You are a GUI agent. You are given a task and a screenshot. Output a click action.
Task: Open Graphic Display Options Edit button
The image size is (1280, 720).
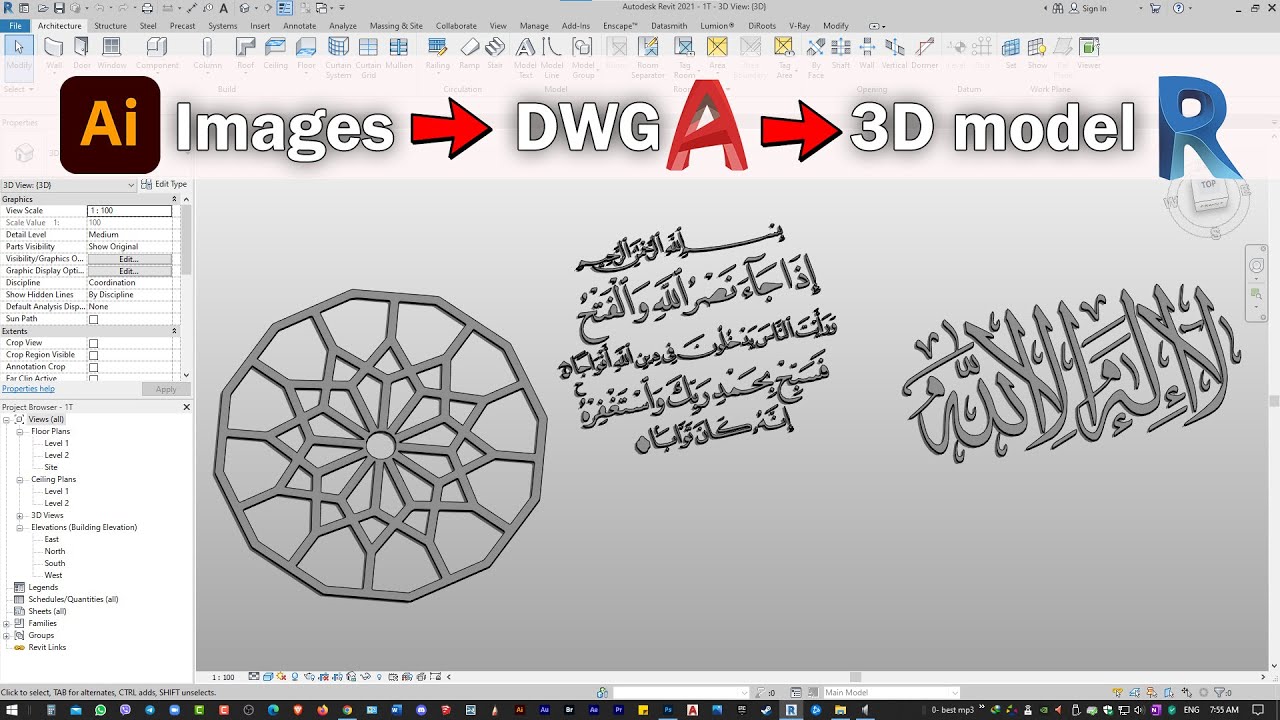tap(129, 271)
